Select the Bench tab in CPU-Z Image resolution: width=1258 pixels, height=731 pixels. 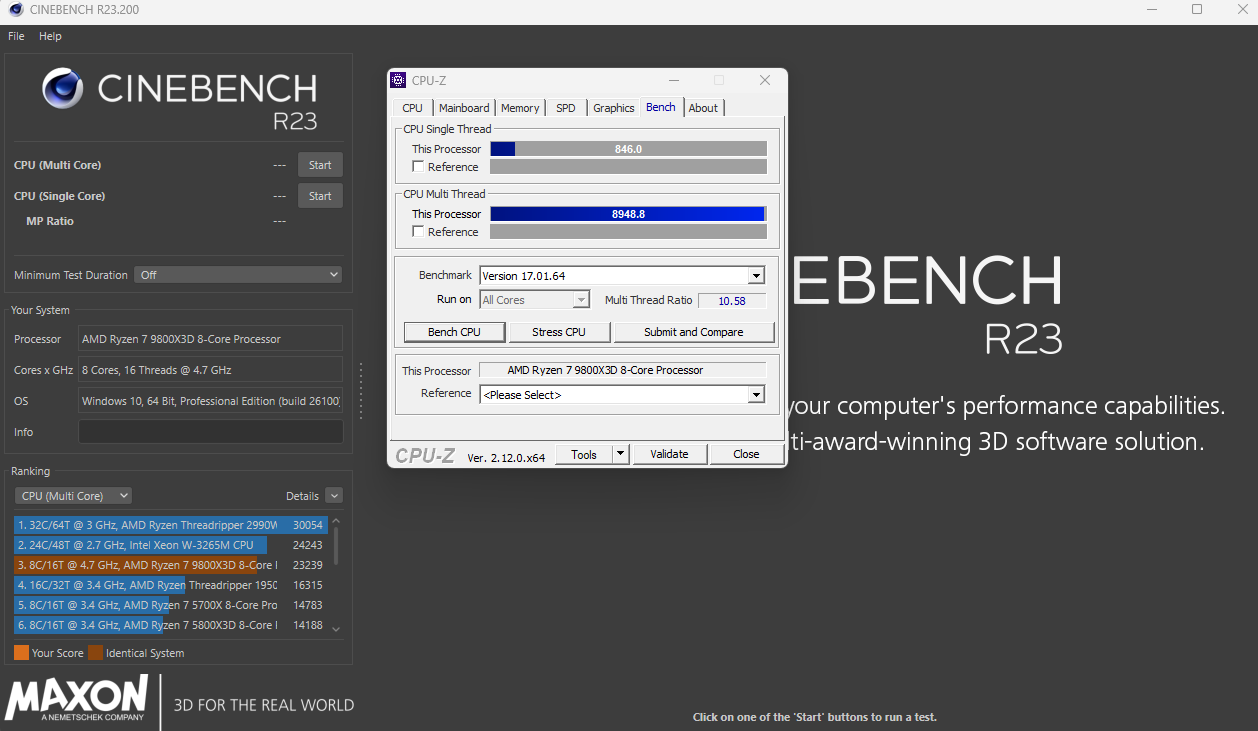661,107
